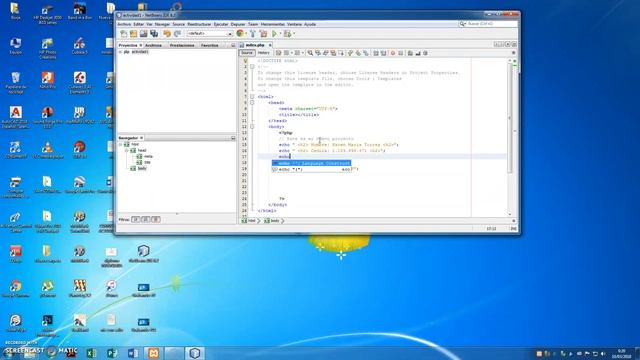Open Publisher from the taskbar
Viewport: 640px width, 360px height.
[x=112, y=353]
